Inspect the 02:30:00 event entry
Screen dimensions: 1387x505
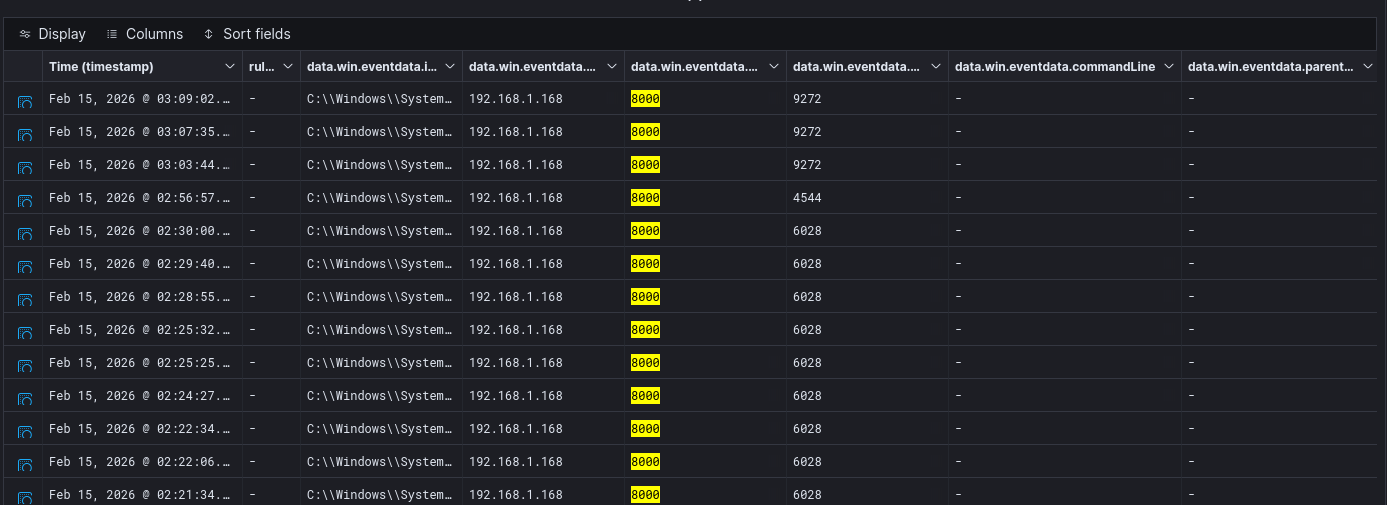25,232
